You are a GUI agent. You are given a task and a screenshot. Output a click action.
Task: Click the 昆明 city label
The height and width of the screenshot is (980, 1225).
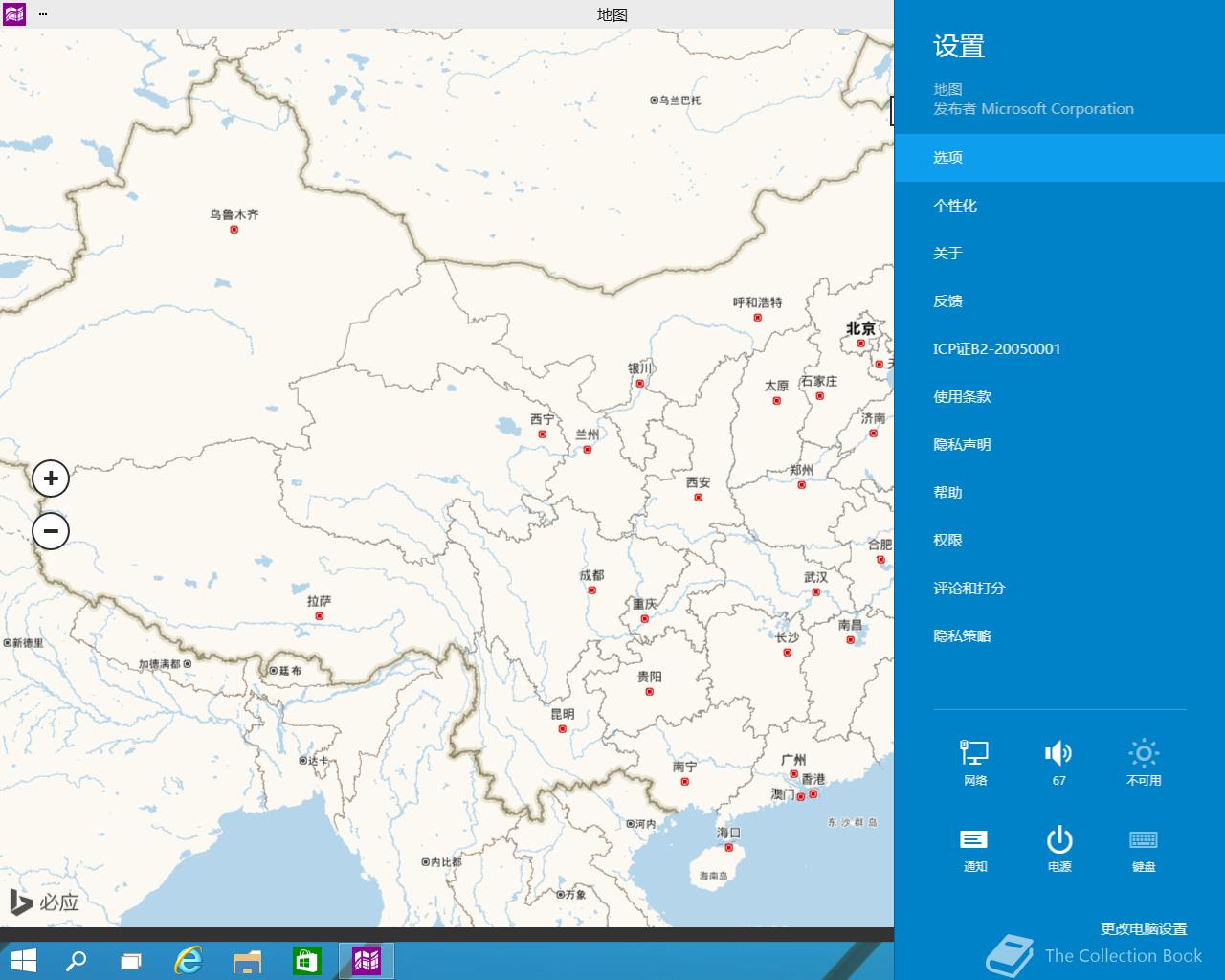(562, 714)
